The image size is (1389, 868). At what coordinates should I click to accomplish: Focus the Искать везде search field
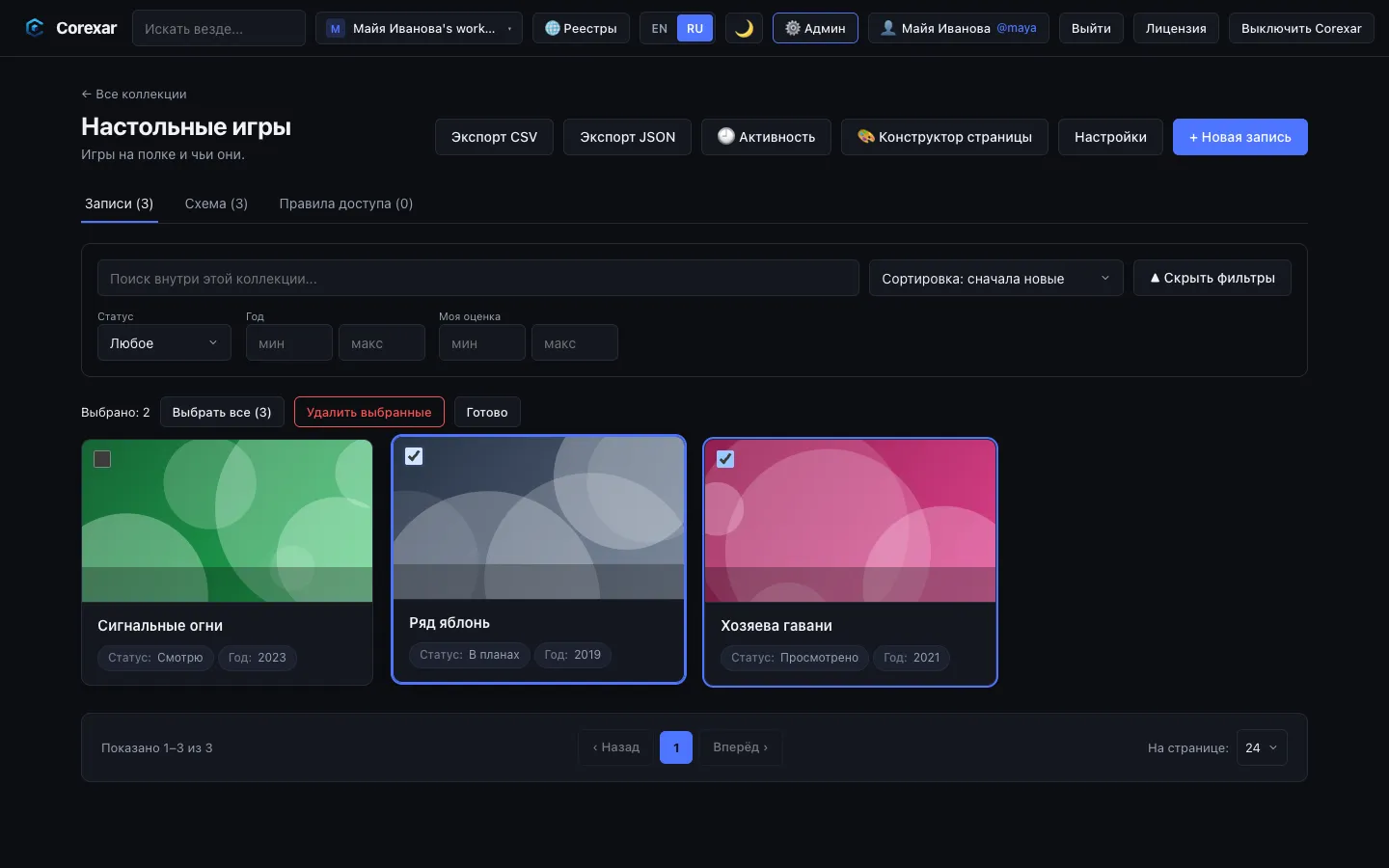pyautogui.click(x=219, y=28)
